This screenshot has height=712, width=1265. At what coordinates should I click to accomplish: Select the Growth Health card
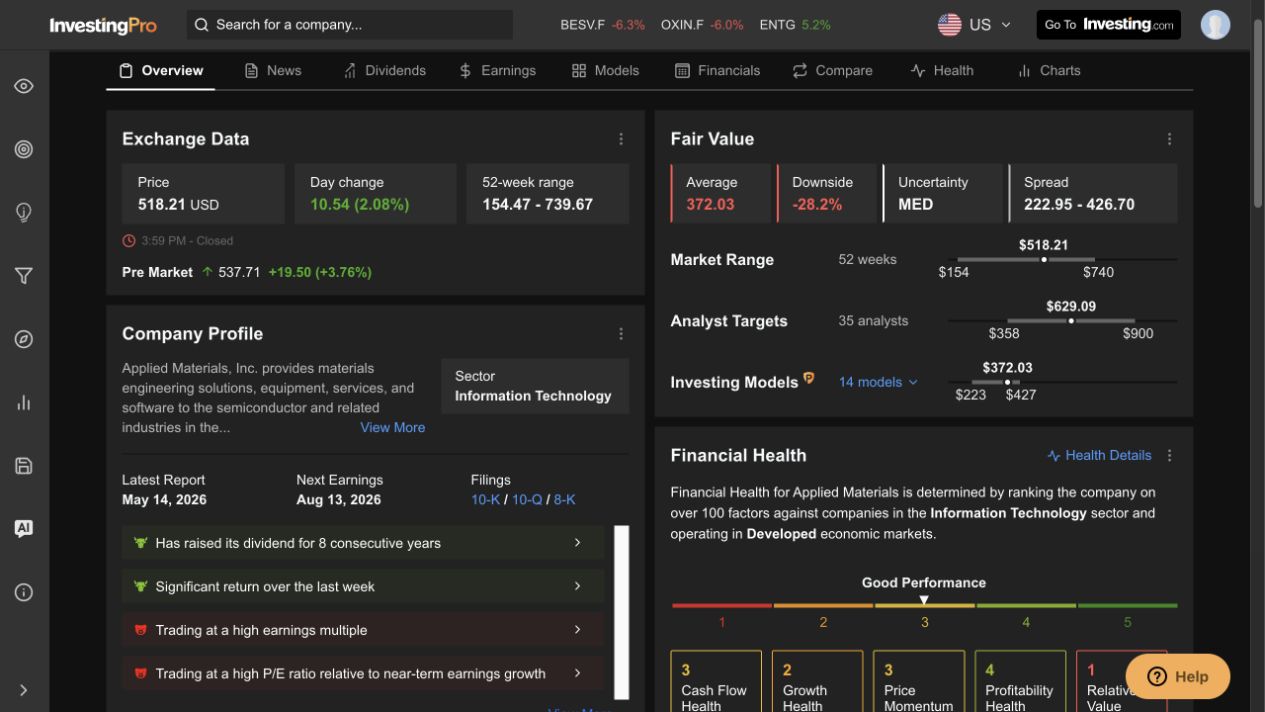817,681
